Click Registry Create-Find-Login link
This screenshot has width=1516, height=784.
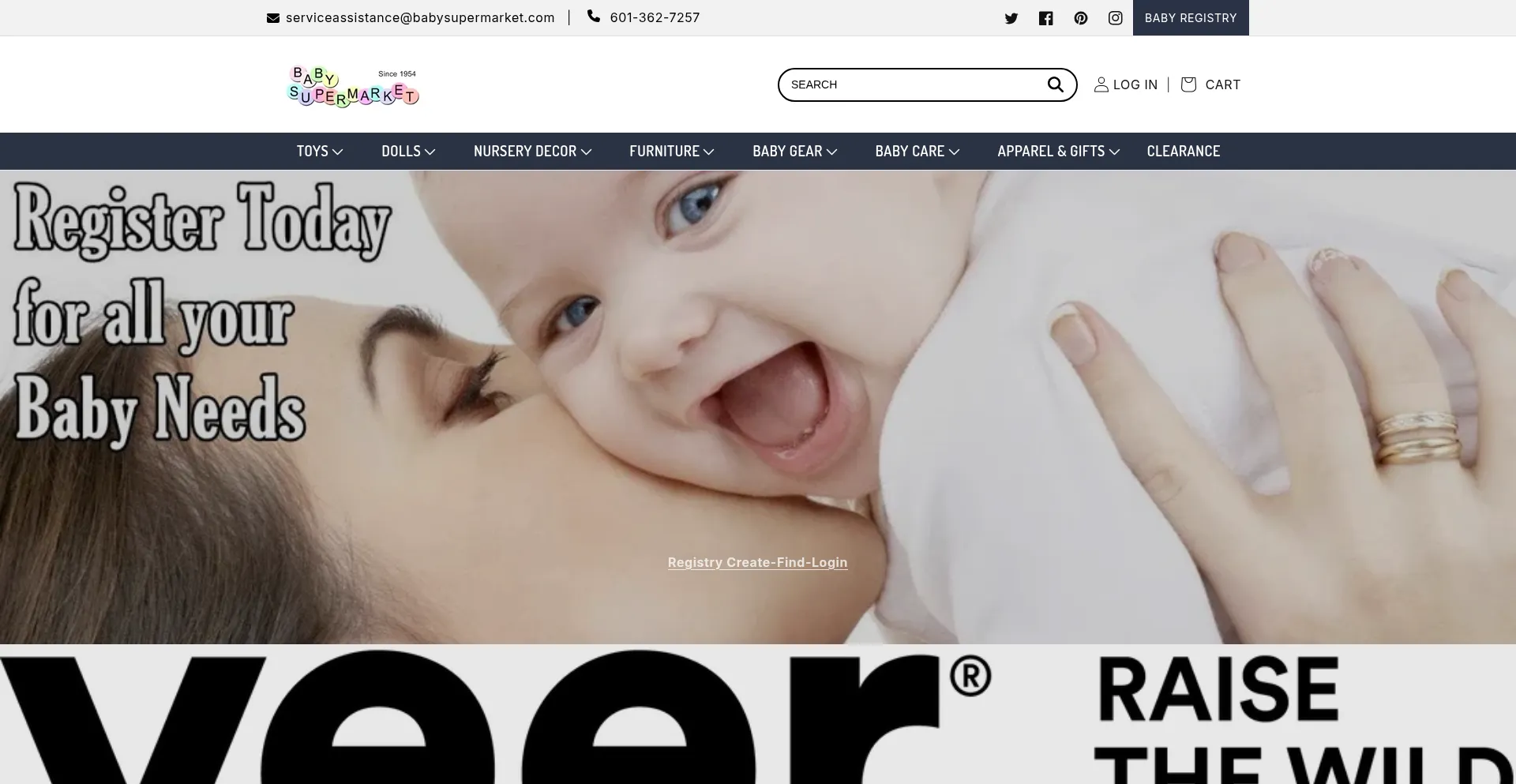[x=757, y=562]
